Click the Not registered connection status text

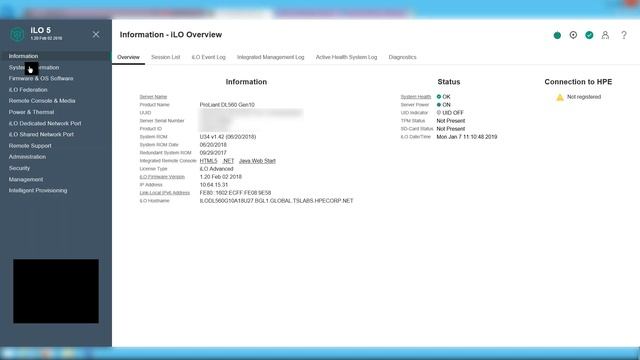[x=584, y=97]
